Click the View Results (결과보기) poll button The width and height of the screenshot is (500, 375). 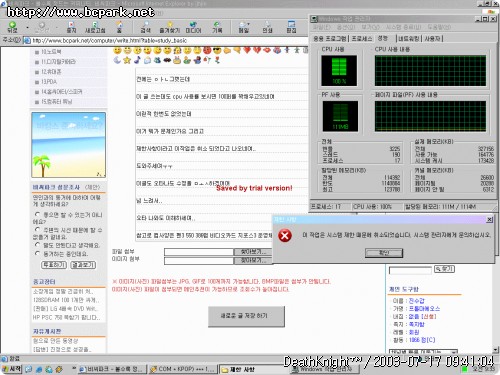(83, 265)
